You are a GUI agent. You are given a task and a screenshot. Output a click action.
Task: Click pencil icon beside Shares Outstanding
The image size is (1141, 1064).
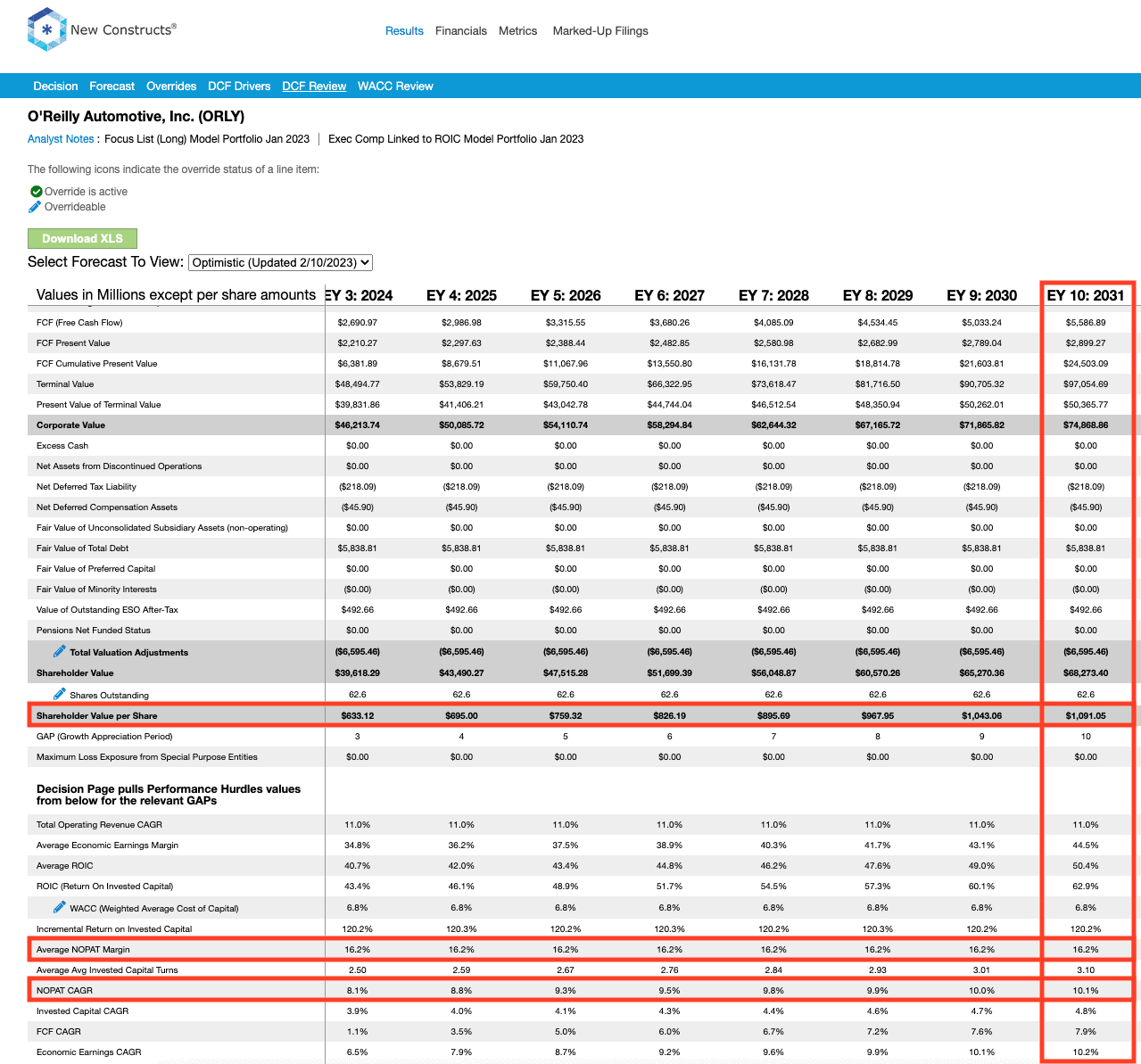coord(60,694)
